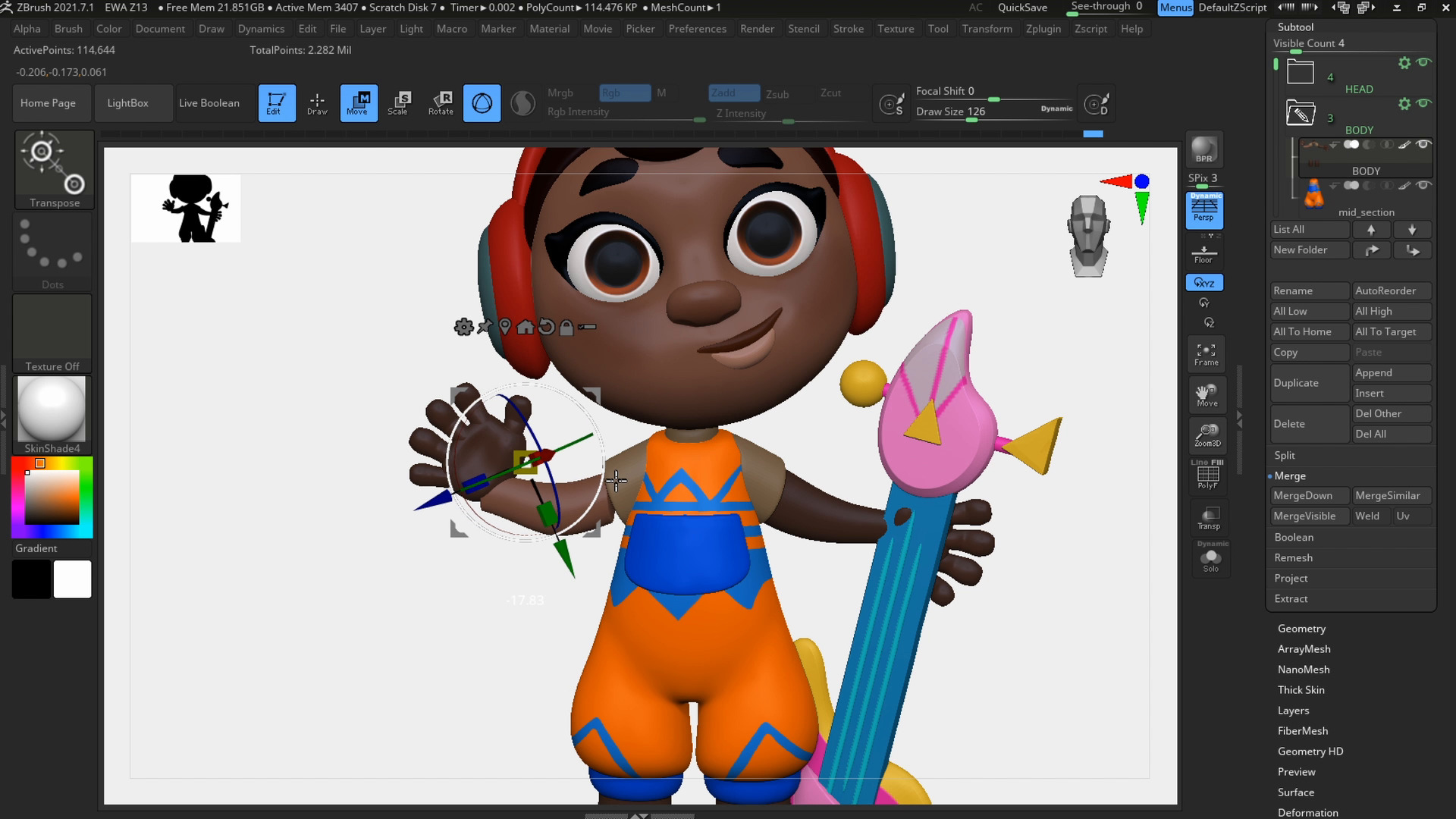Enable Transp transparency mode
The image size is (1456, 819).
(x=1208, y=518)
